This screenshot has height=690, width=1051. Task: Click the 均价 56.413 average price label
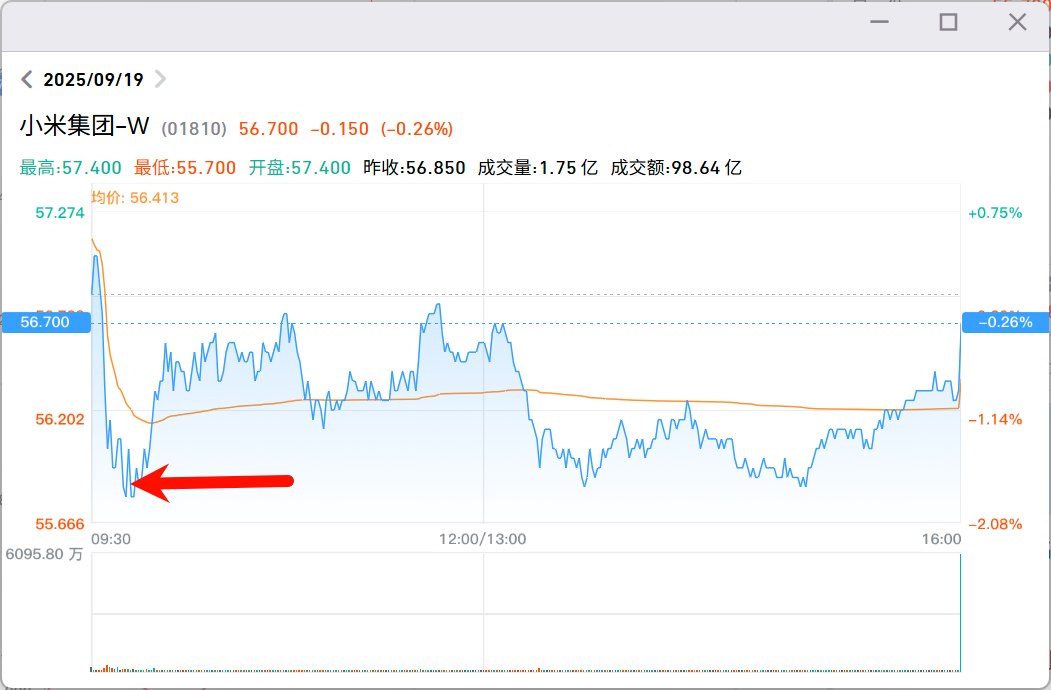tap(135, 198)
